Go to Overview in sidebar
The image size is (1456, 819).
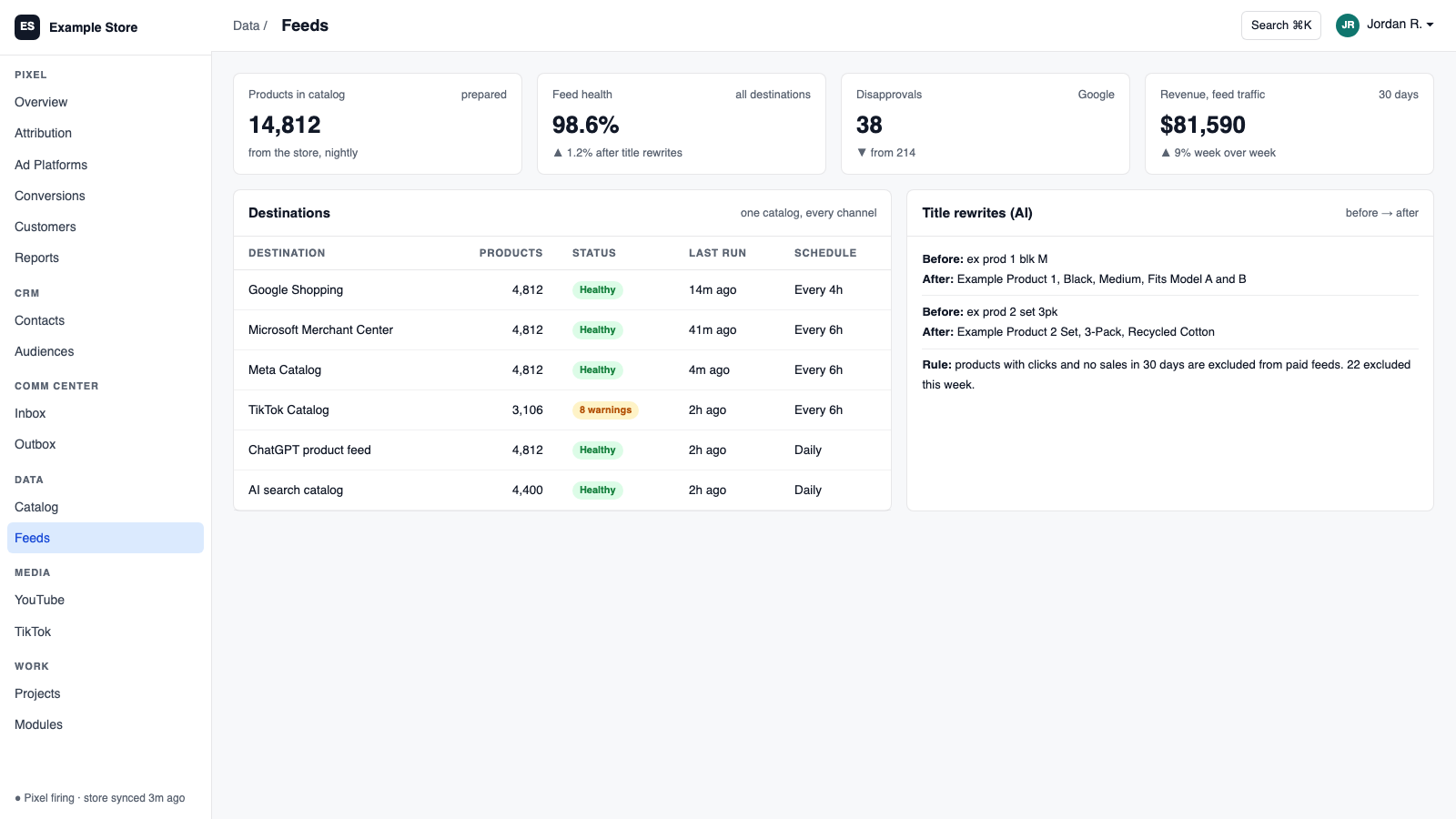tap(106, 102)
